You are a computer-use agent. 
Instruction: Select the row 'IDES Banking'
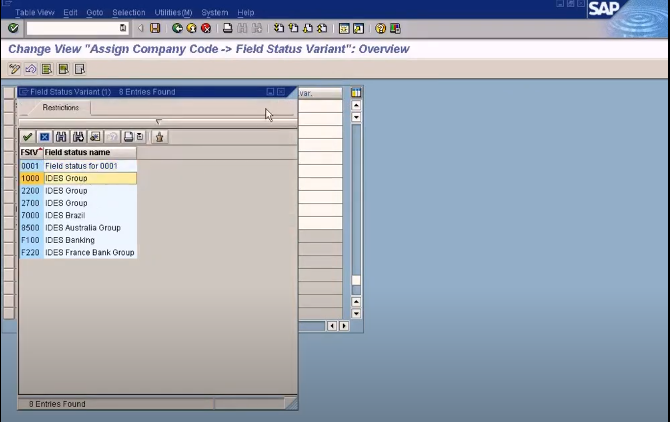[x=78, y=240]
